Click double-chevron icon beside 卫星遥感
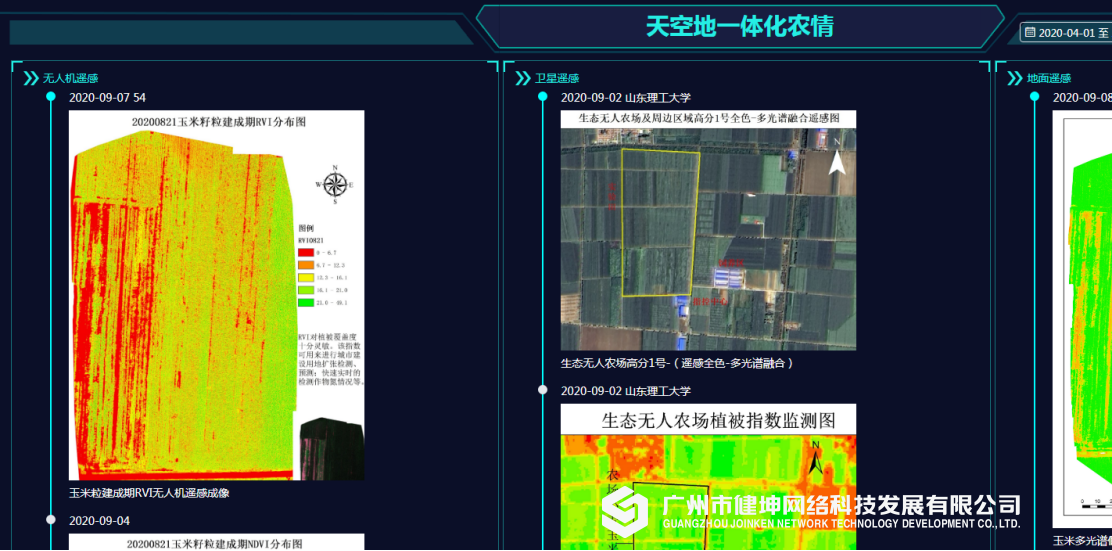Screen dimensions: 1112x551 pyautogui.click(x=523, y=78)
